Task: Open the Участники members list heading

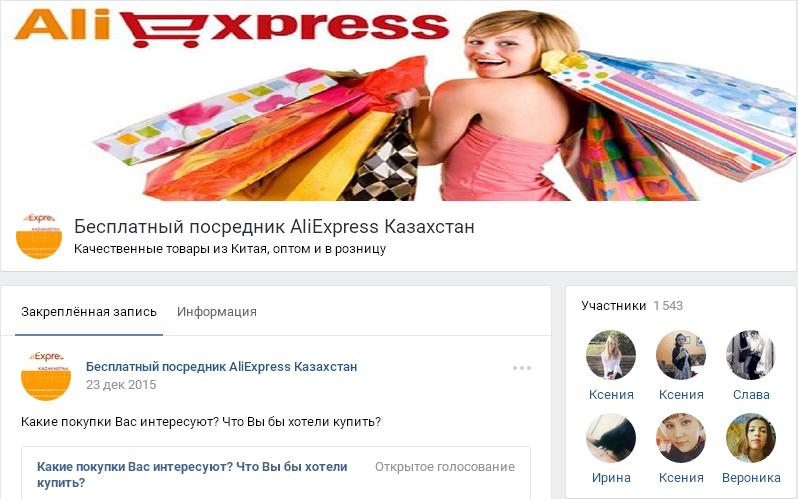Action: (x=614, y=306)
